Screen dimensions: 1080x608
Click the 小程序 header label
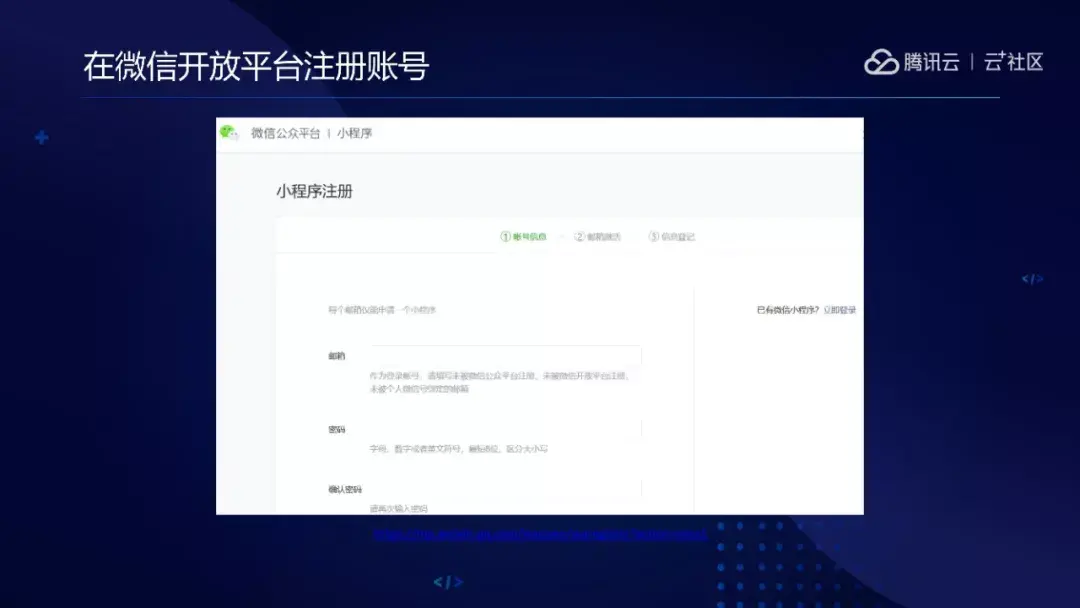[355, 134]
